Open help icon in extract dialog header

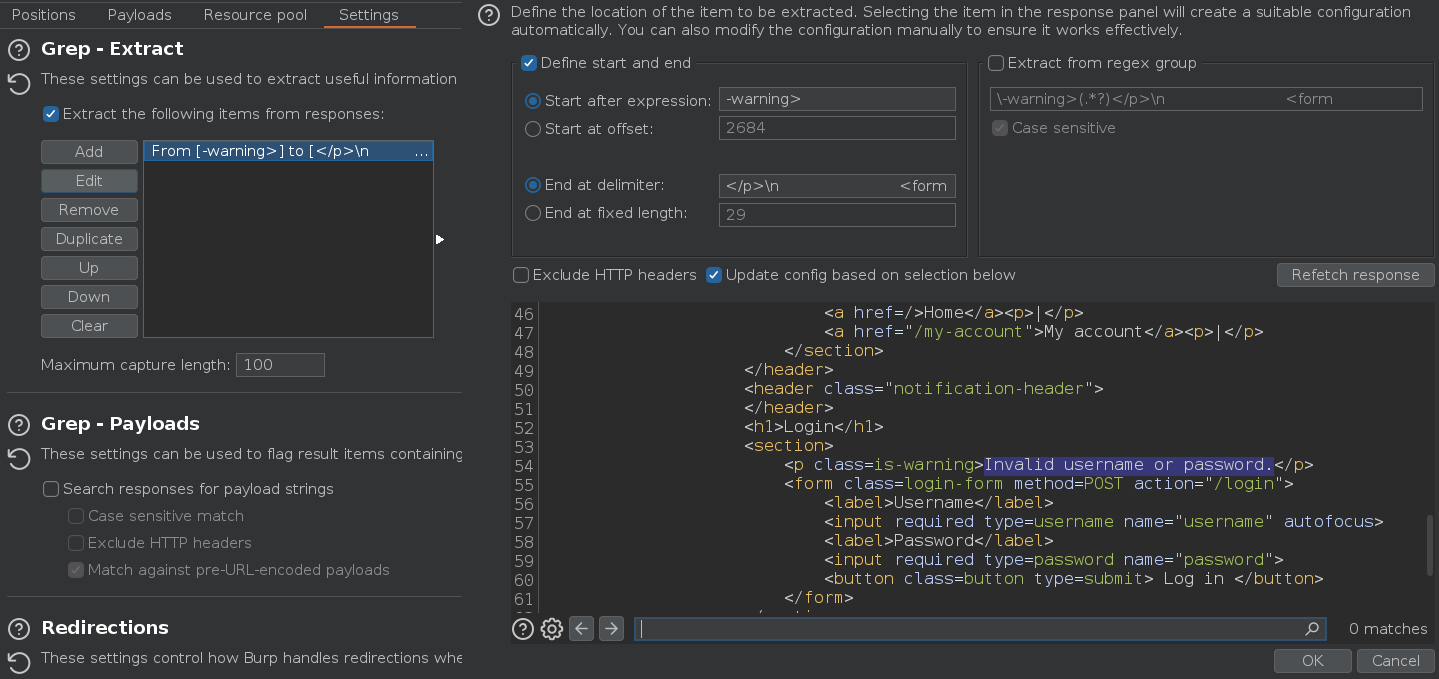(487, 15)
